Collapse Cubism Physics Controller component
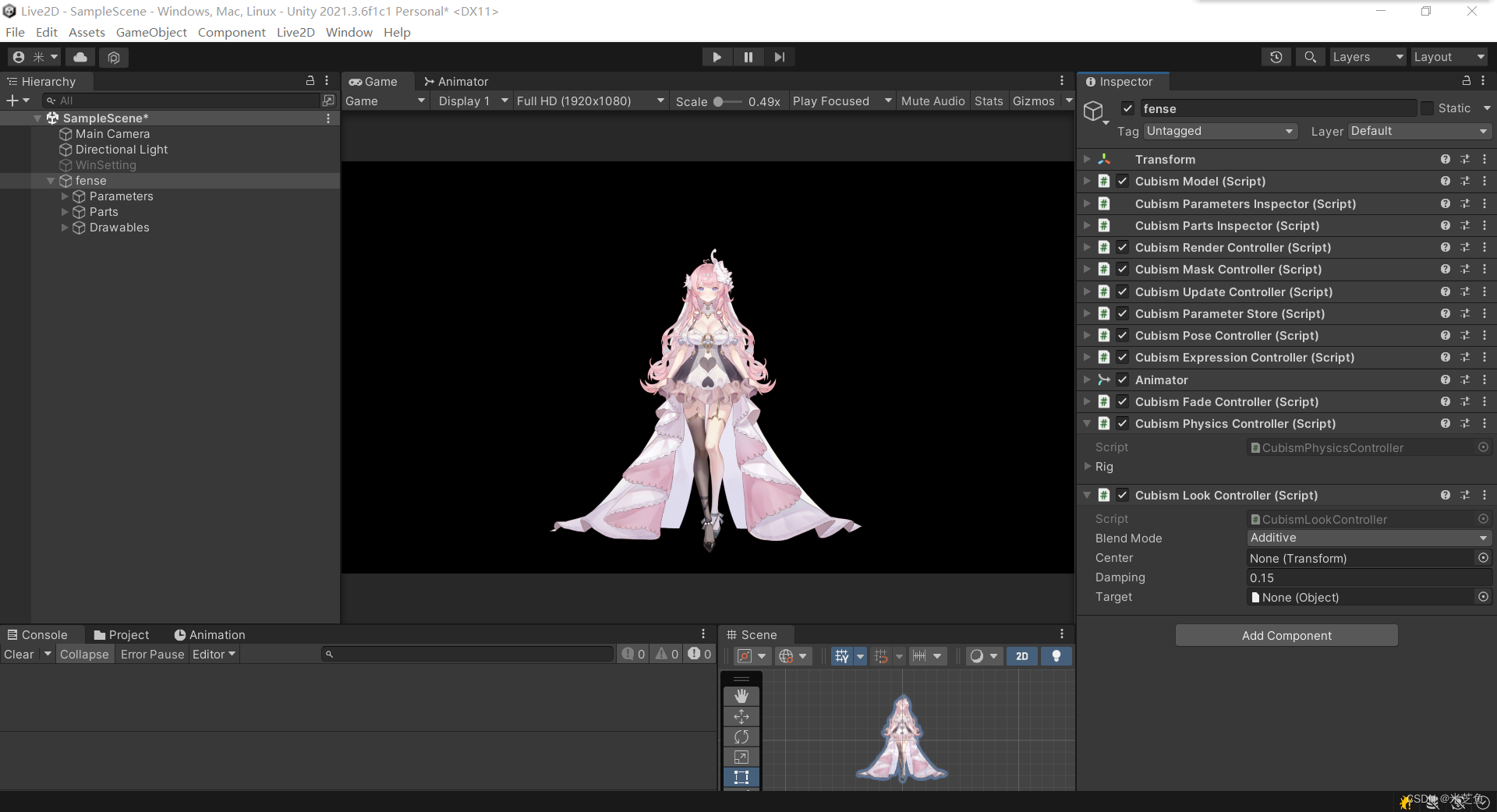1497x812 pixels. point(1086,423)
